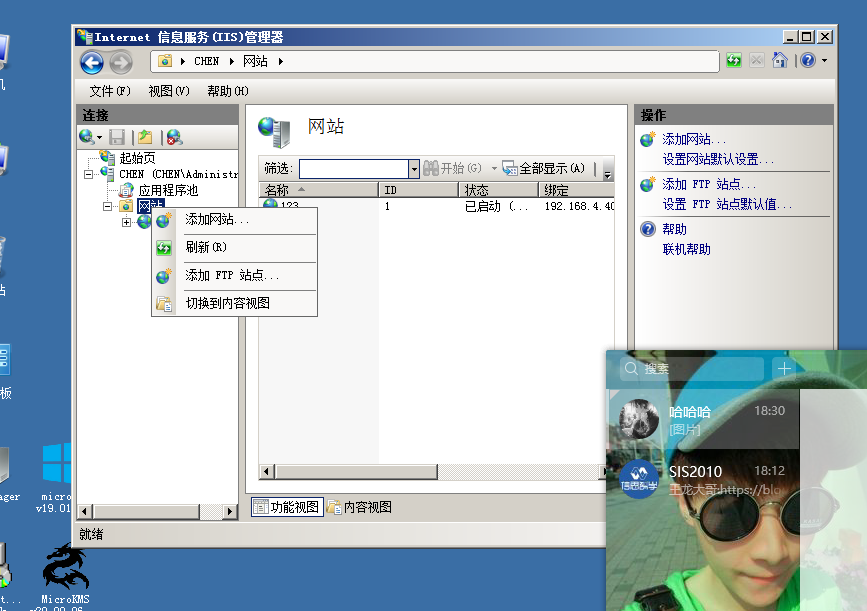
Task: Open the dropdown arrow next to the connect globe icon
Action: point(100,137)
